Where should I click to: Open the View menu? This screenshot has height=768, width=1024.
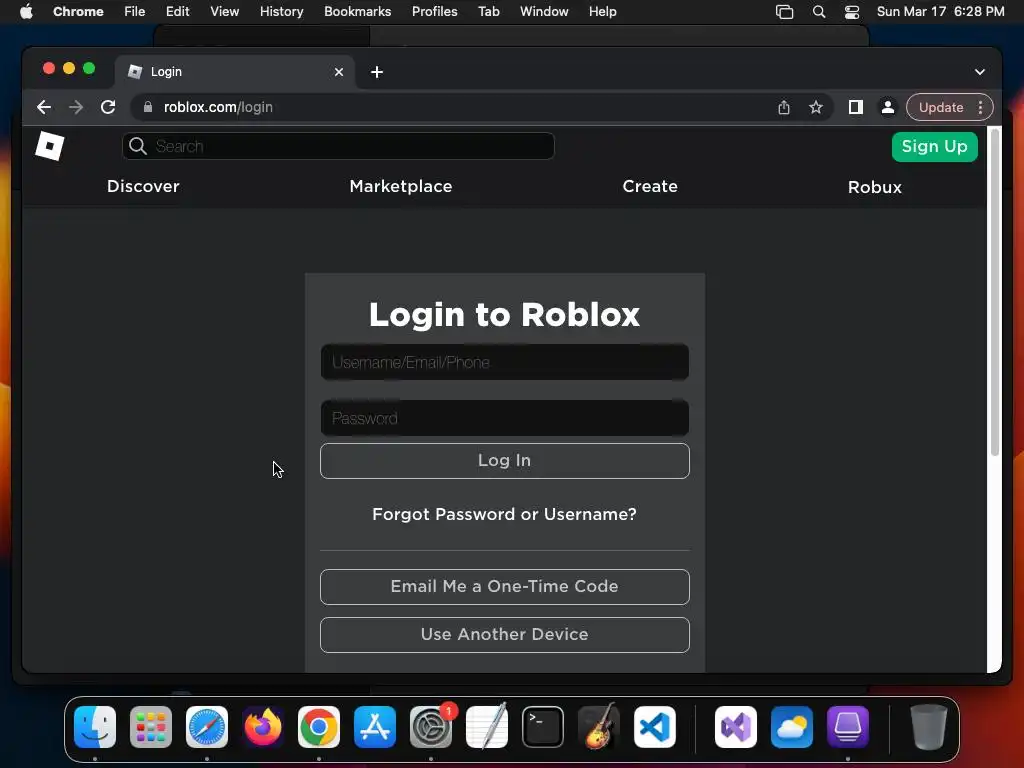225,12
